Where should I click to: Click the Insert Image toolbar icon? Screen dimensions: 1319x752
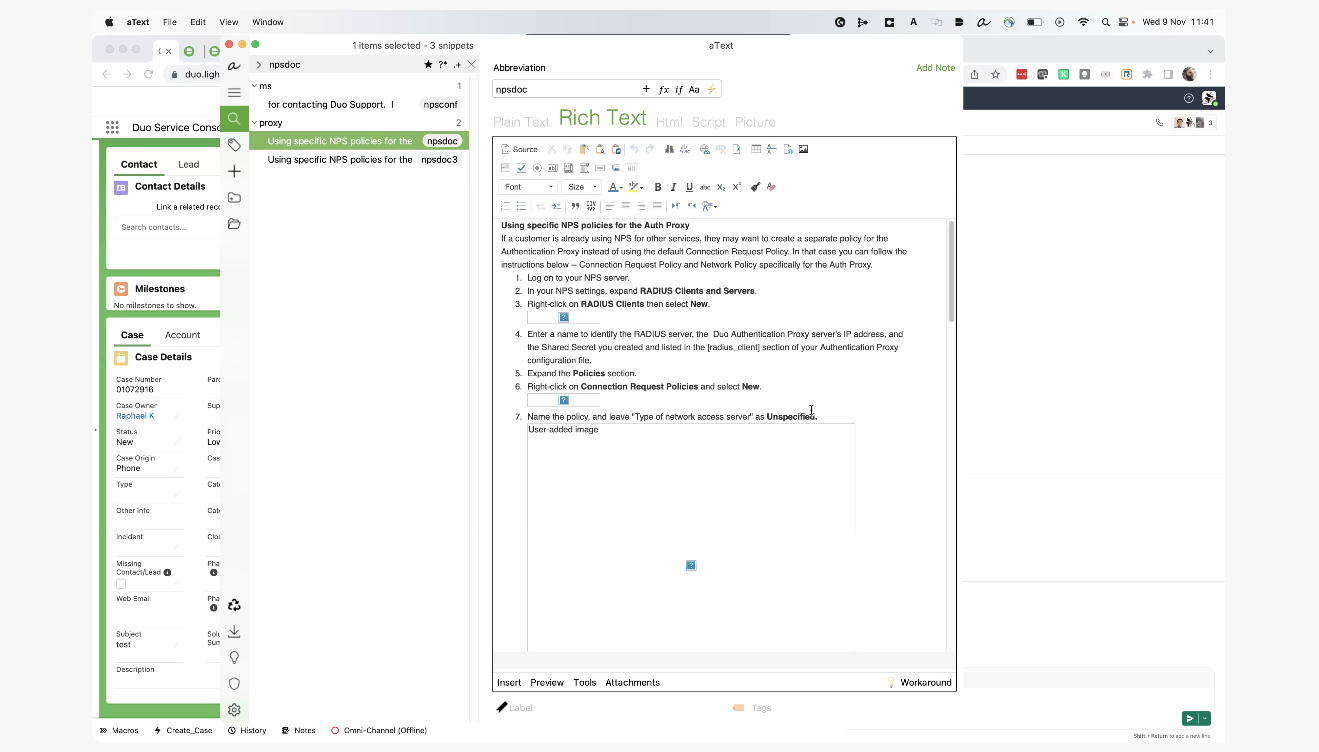803,149
